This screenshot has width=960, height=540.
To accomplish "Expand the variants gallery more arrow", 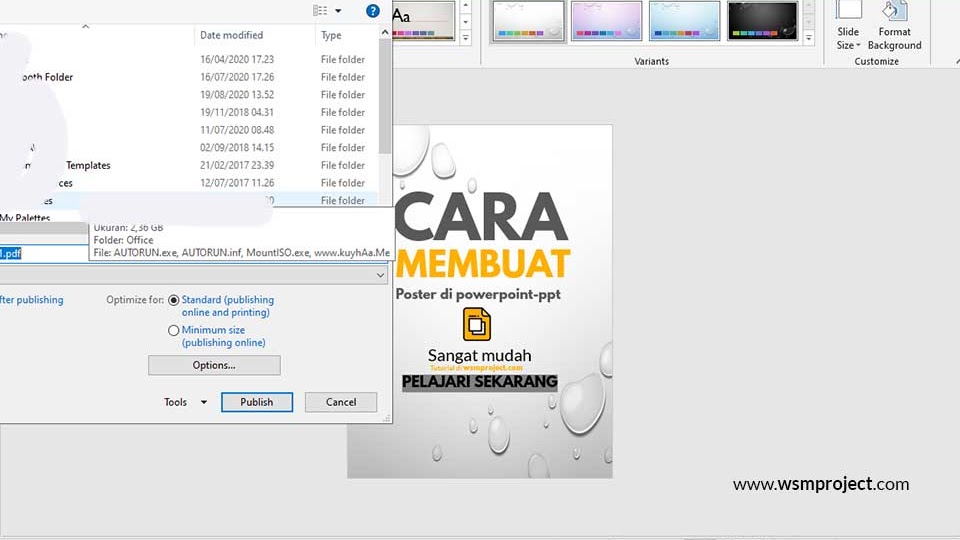I will 809,37.
